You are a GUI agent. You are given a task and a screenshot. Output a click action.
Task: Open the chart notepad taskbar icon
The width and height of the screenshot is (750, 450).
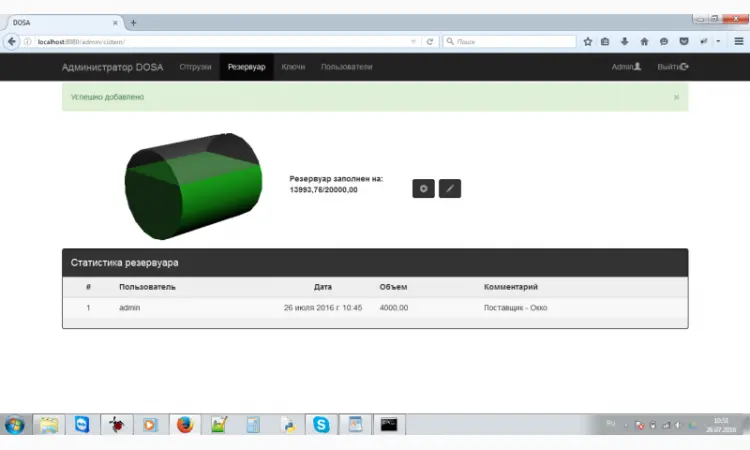point(219,425)
